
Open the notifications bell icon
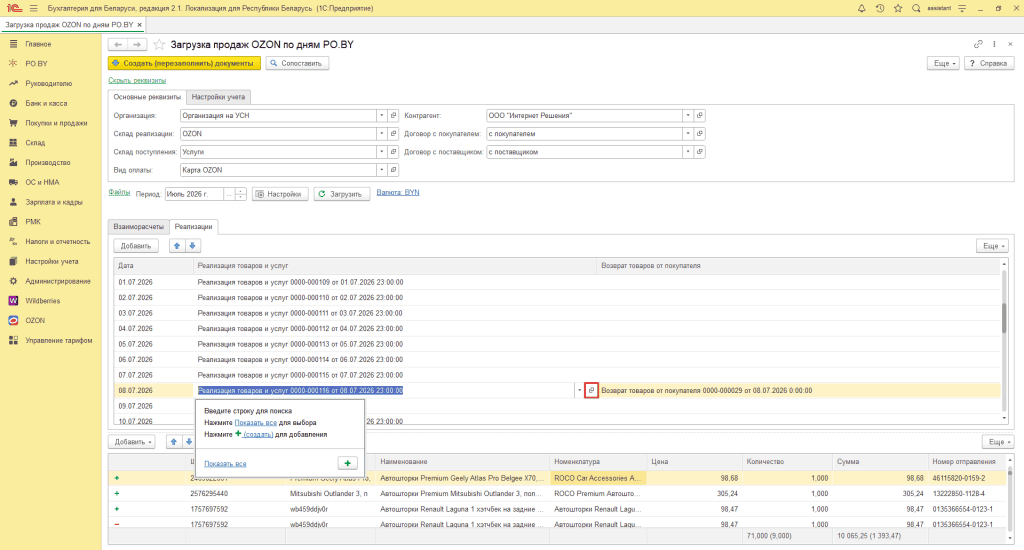coord(861,8)
